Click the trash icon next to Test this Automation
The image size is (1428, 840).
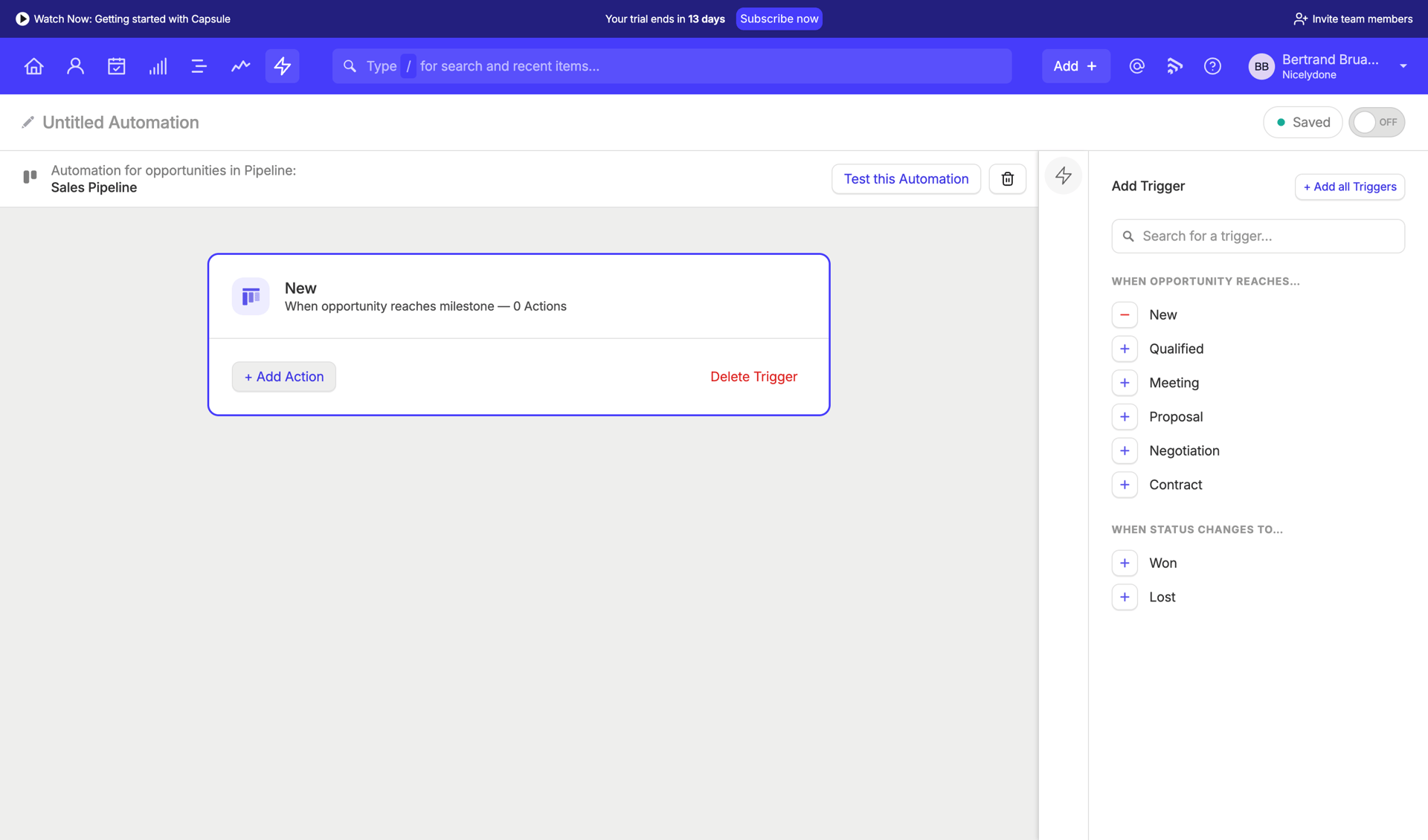1007,178
